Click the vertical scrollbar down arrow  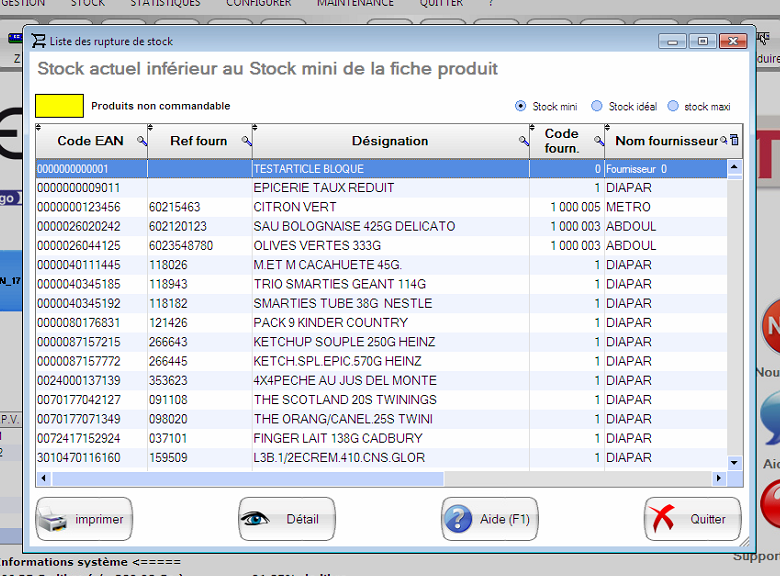[735, 463]
